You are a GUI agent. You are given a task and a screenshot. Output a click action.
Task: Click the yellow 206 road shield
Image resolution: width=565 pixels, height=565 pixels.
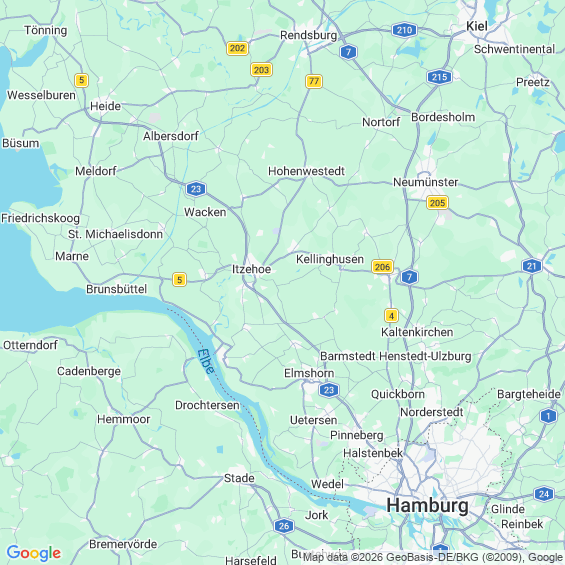382,267
